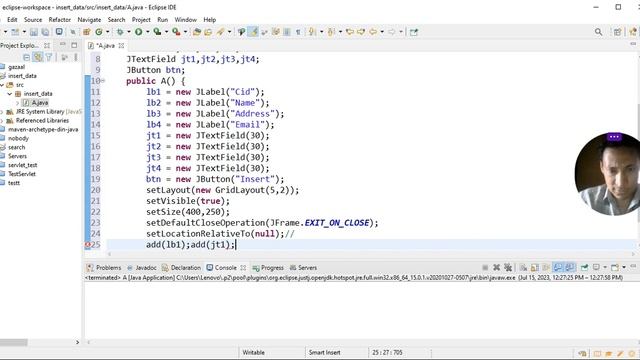Expand Referenced Libraries node

[x=2, y=121]
